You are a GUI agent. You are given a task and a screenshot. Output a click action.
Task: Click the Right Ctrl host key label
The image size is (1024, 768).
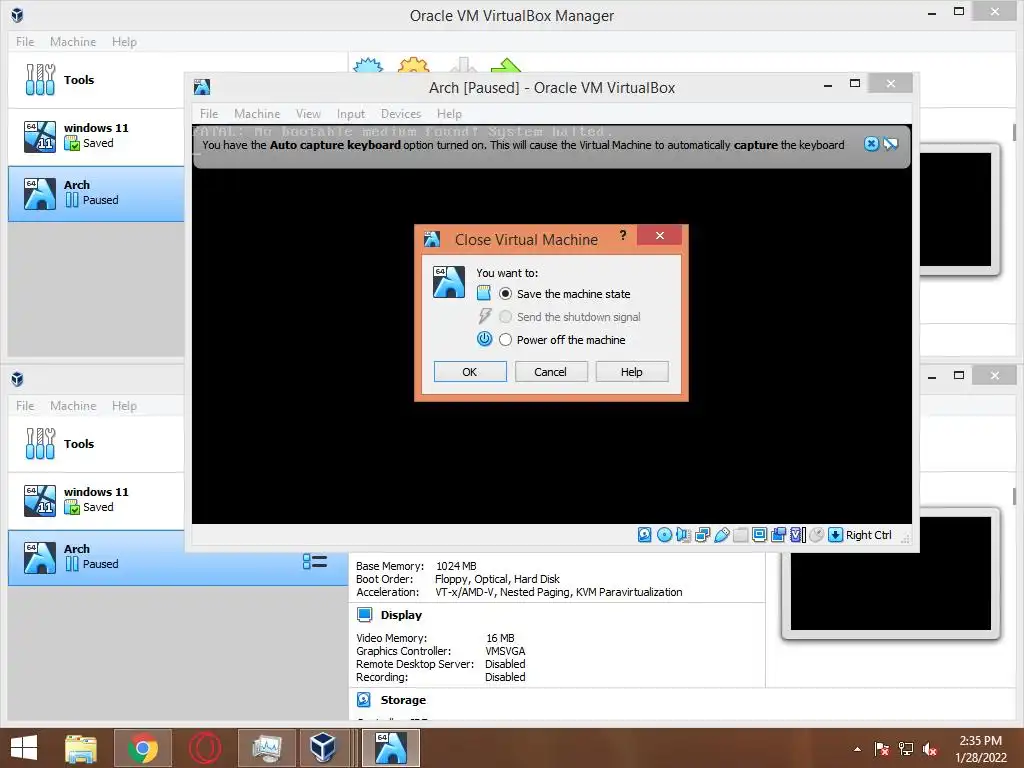coord(869,535)
